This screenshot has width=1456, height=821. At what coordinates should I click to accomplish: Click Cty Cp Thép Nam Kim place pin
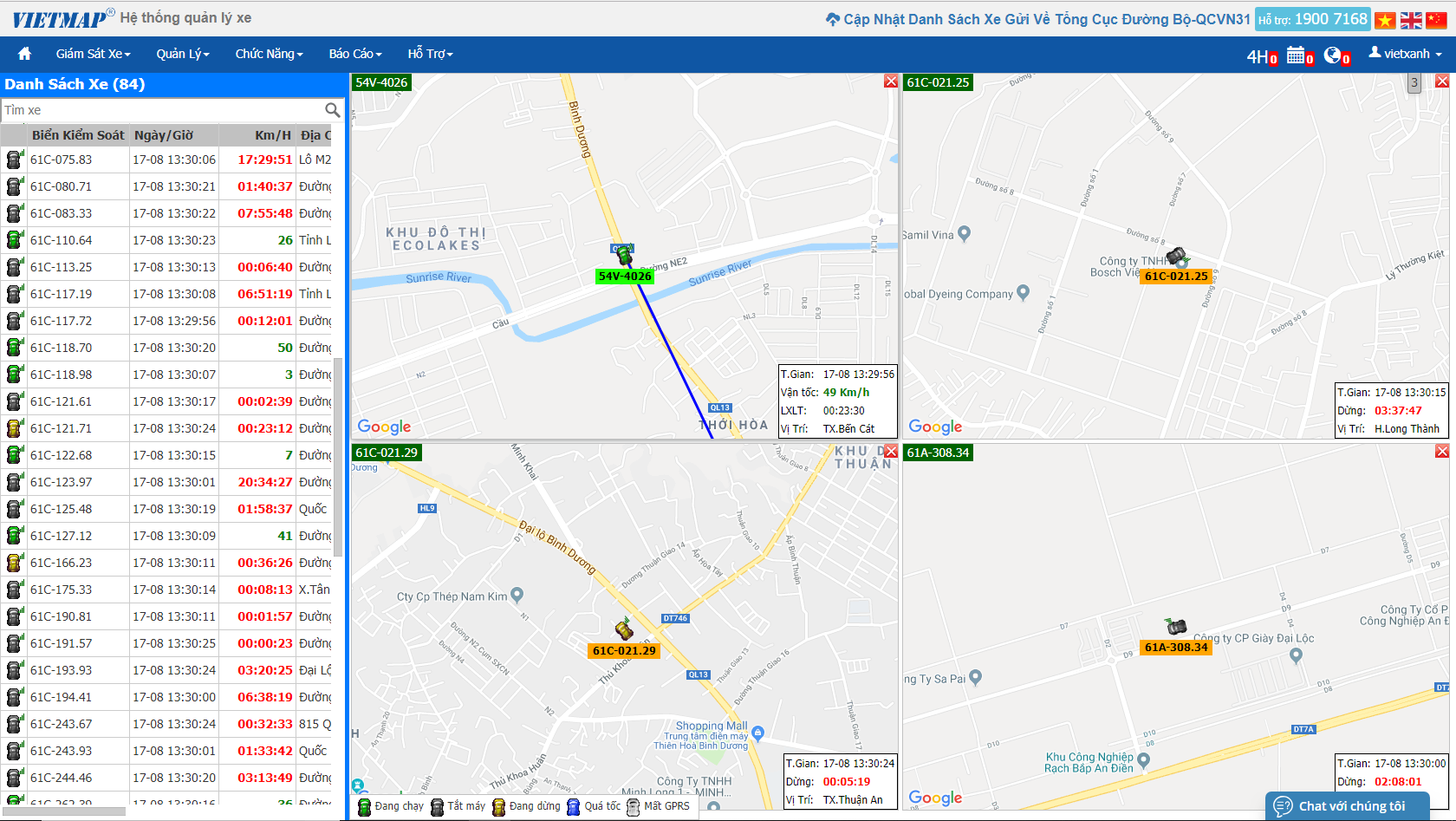pyautogui.click(x=517, y=595)
